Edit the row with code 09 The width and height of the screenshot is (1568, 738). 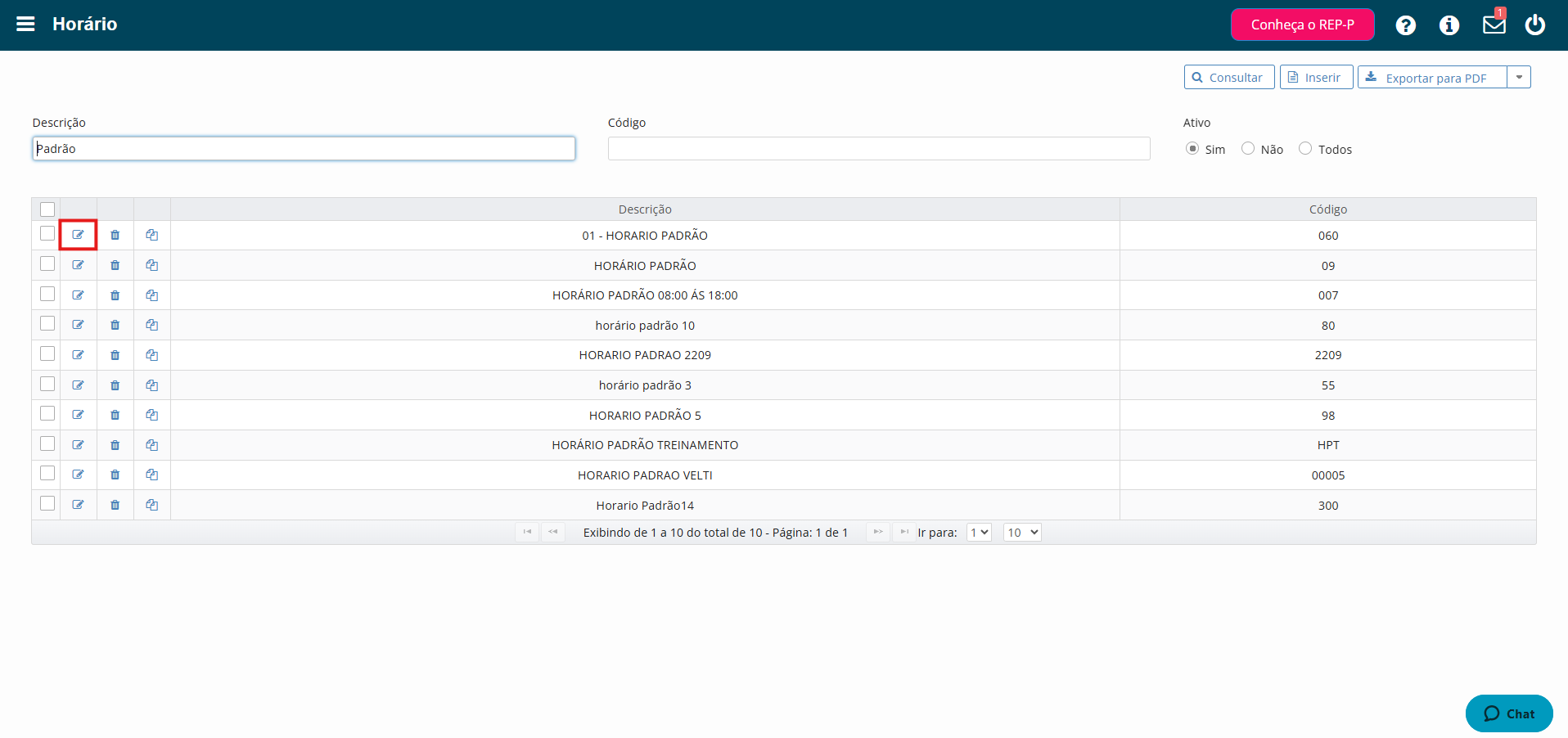(78, 265)
